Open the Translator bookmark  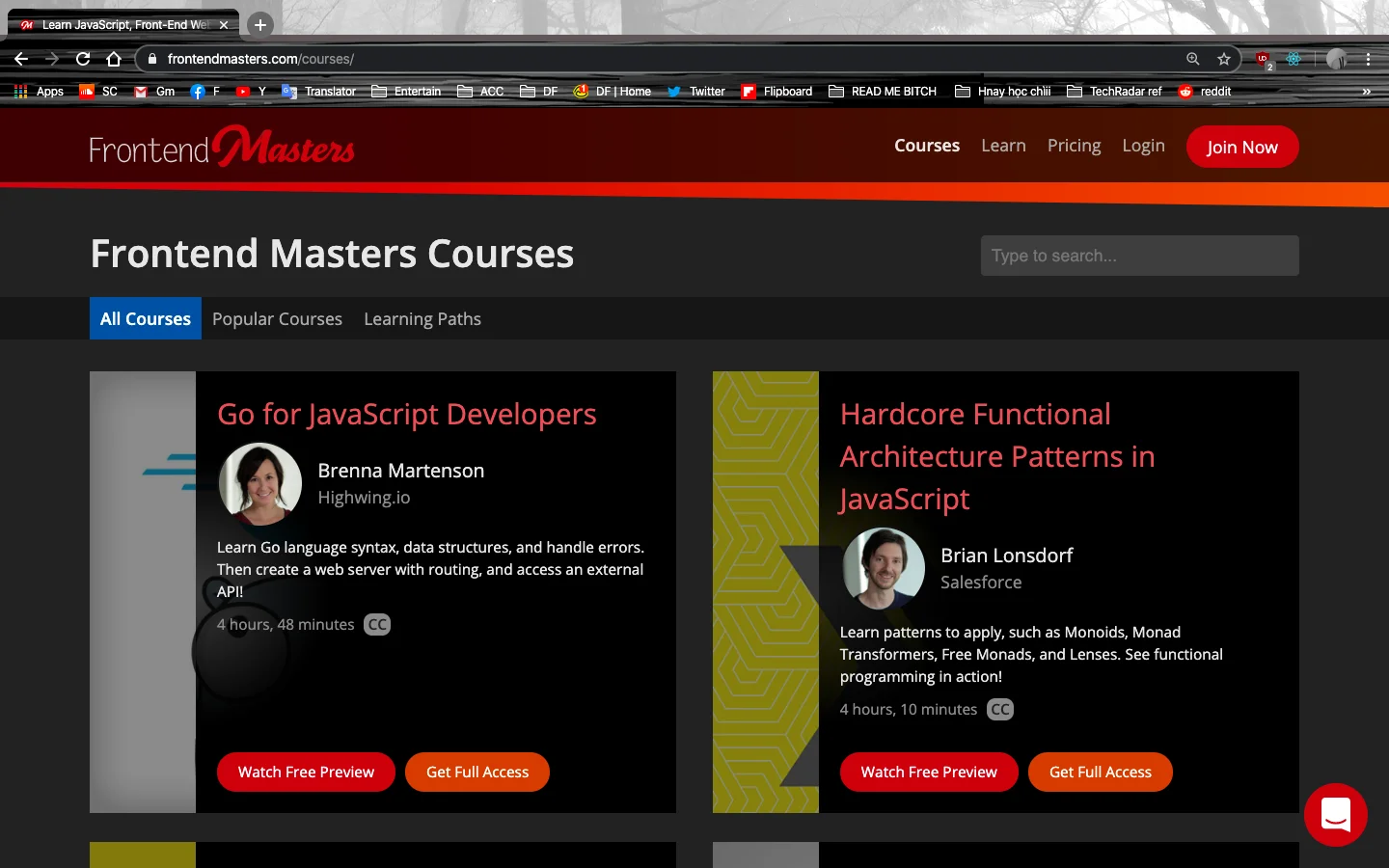[318, 92]
